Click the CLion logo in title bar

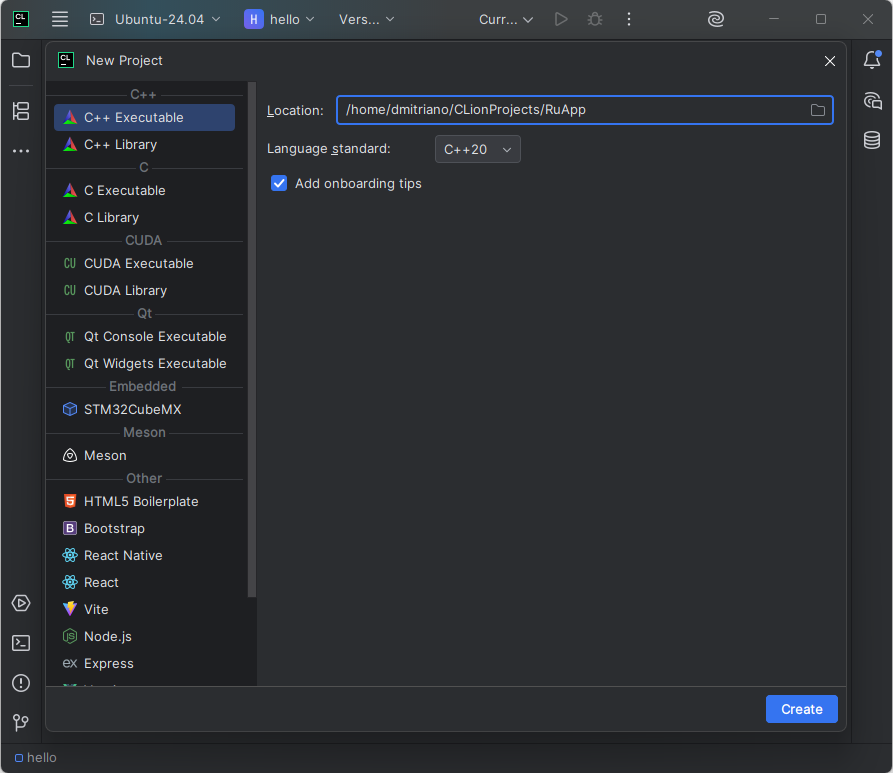[21, 19]
